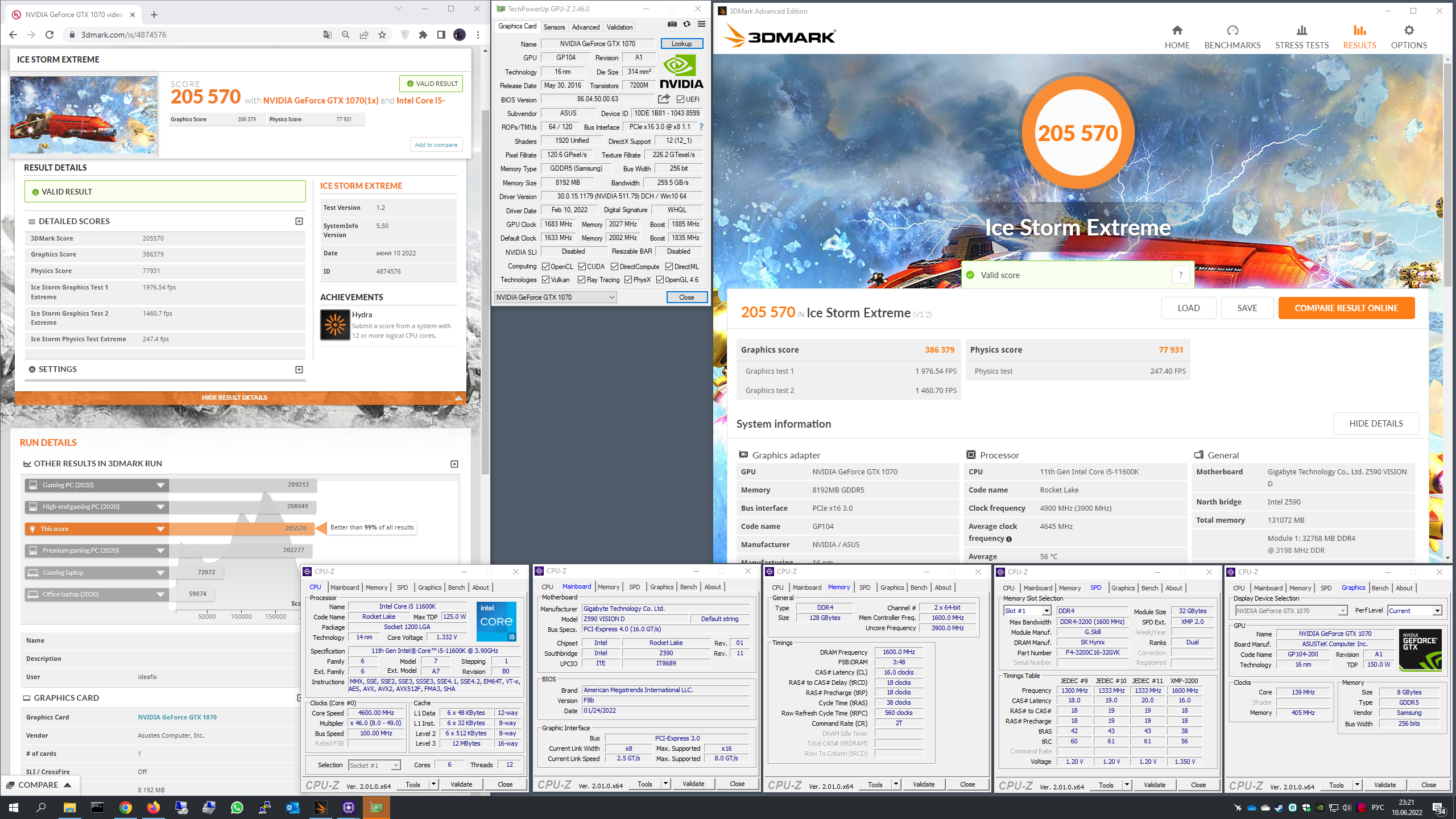Click This score bar in results chart

tap(169, 528)
